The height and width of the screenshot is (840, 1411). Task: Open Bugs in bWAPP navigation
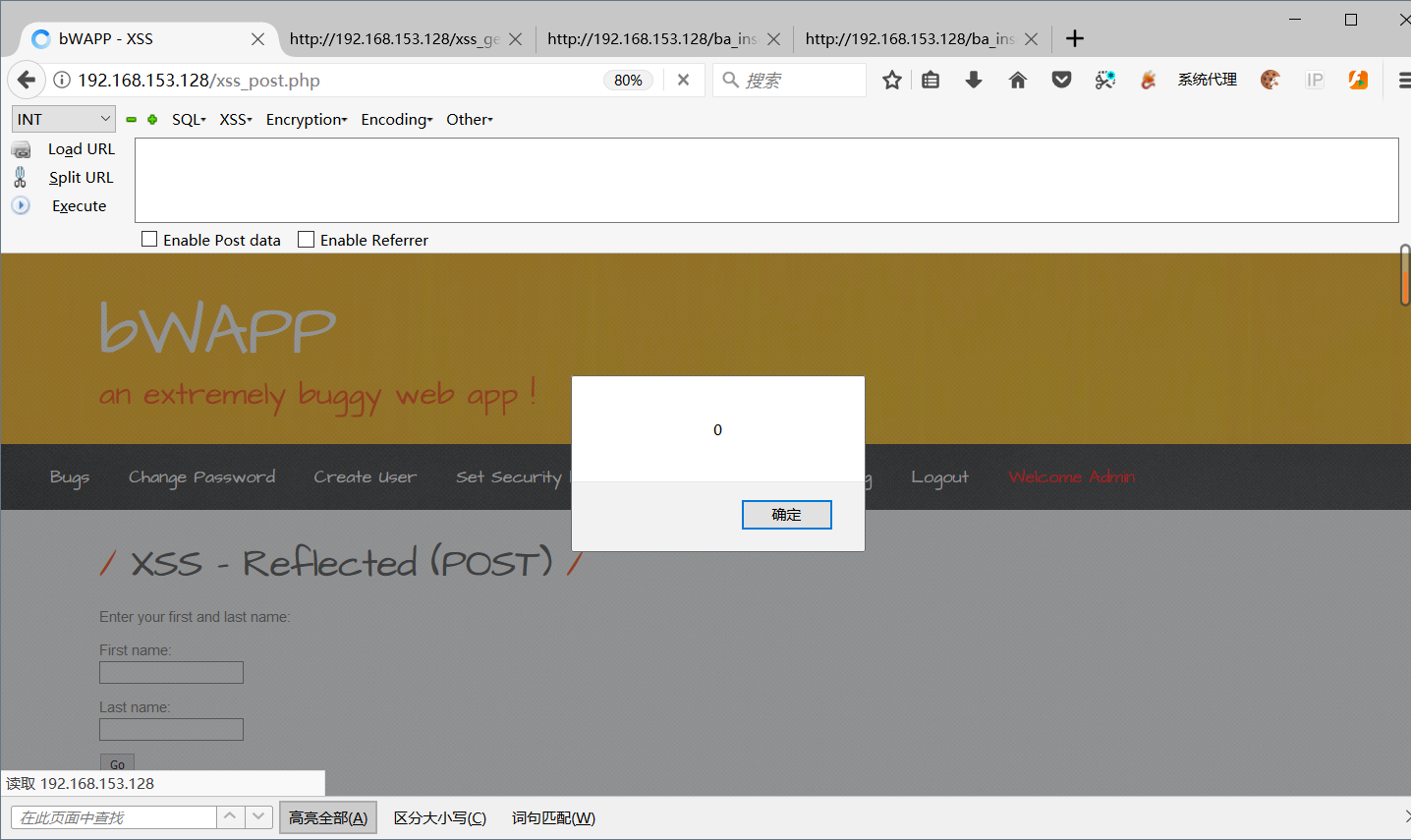(70, 477)
